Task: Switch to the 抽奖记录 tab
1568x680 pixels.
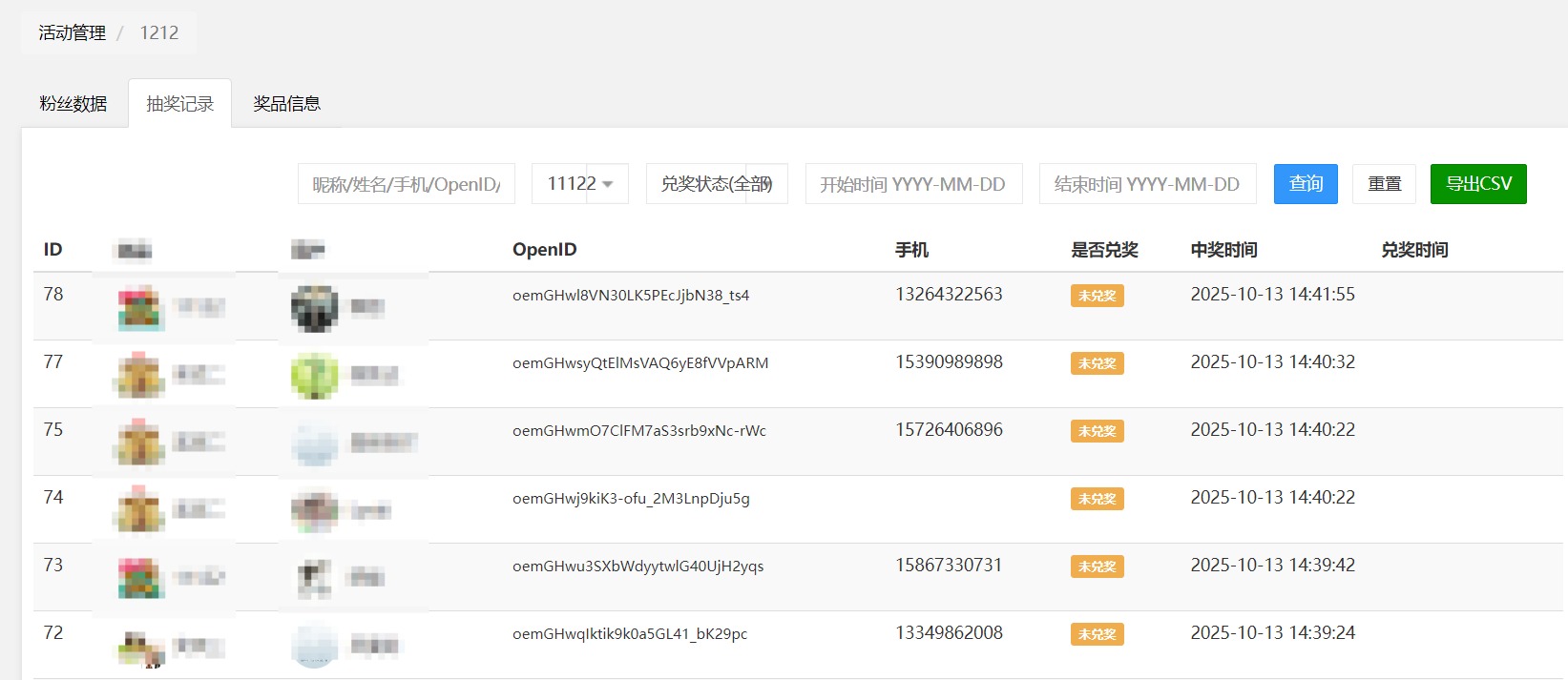Action: pyautogui.click(x=179, y=104)
